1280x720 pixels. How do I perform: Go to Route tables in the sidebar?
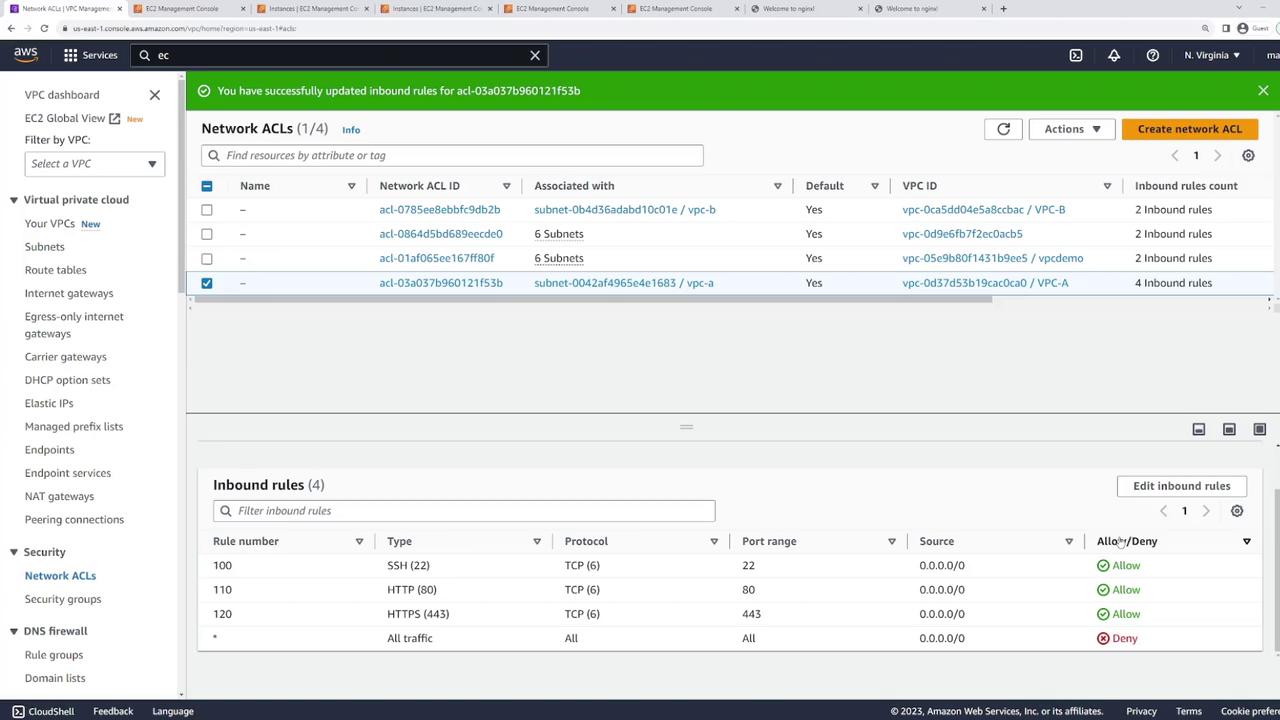55,270
